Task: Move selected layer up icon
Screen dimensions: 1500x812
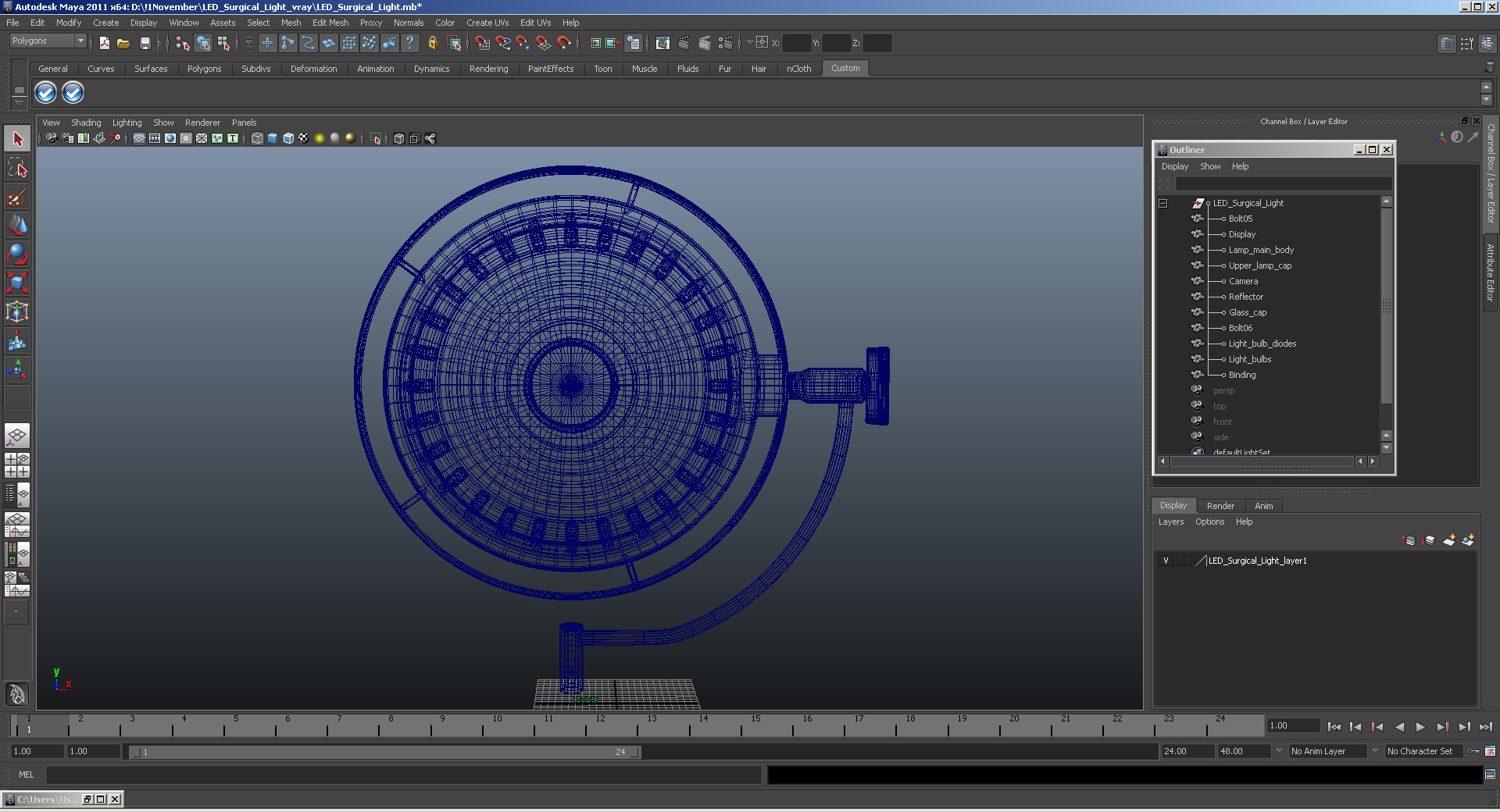Action: [x=1409, y=540]
